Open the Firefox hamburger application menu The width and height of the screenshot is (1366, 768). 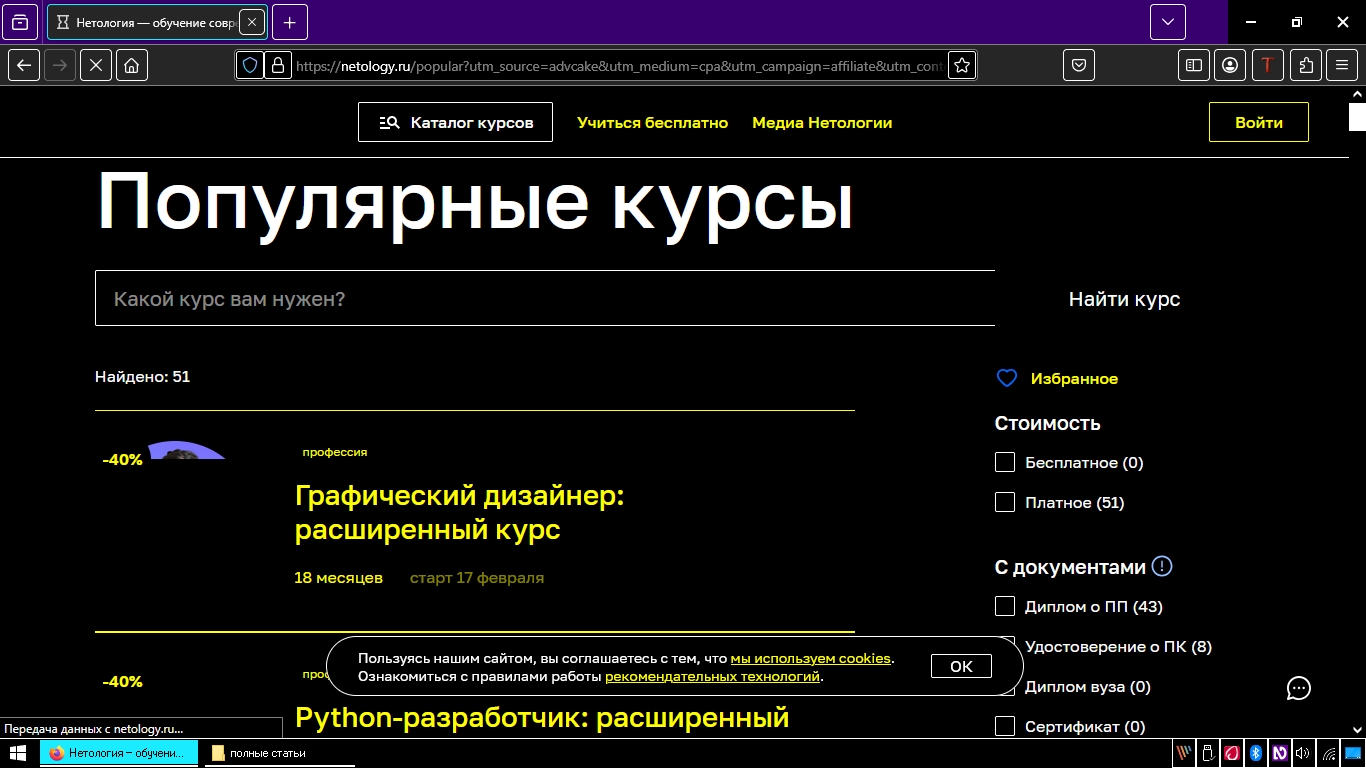coord(1342,65)
